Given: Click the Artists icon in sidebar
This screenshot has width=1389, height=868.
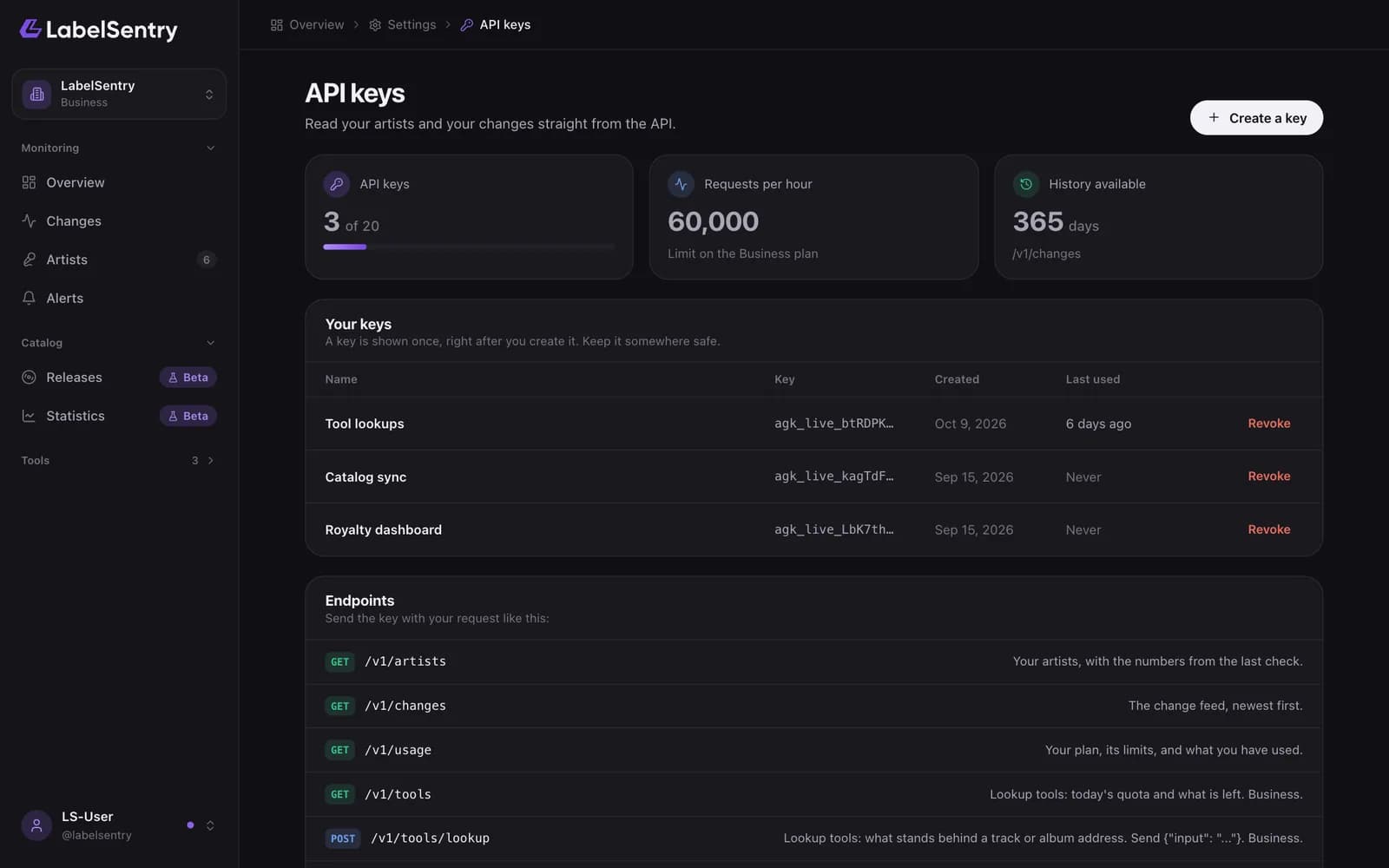Looking at the screenshot, I should click(29, 260).
